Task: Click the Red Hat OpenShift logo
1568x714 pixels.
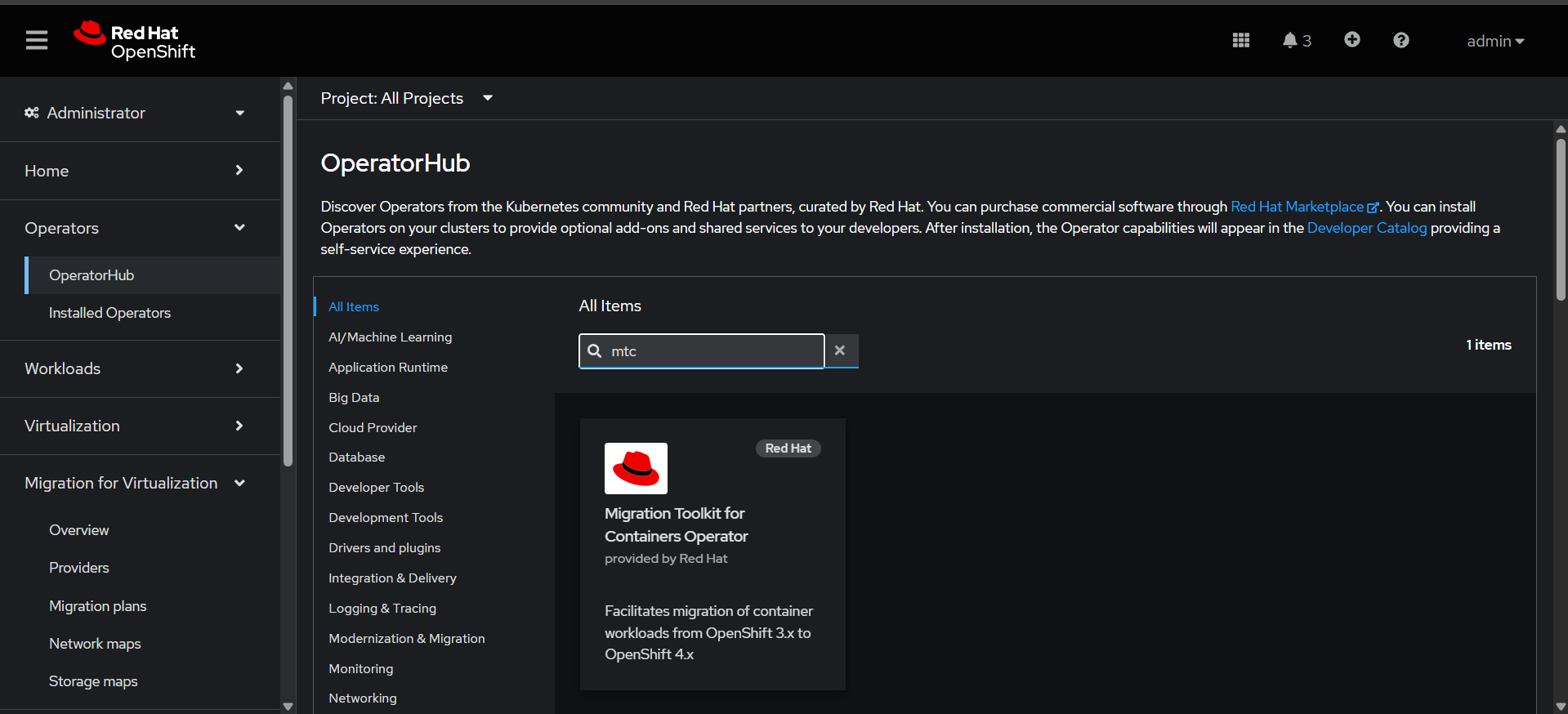Action: click(x=135, y=41)
